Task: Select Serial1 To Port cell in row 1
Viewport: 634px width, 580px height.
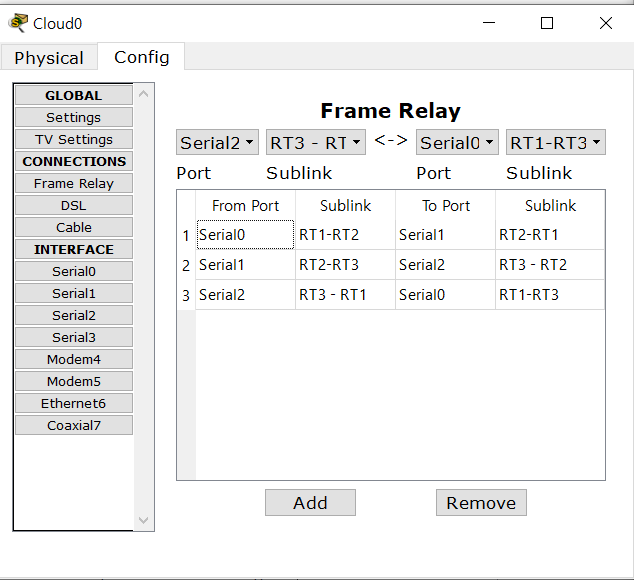Action: pos(445,235)
